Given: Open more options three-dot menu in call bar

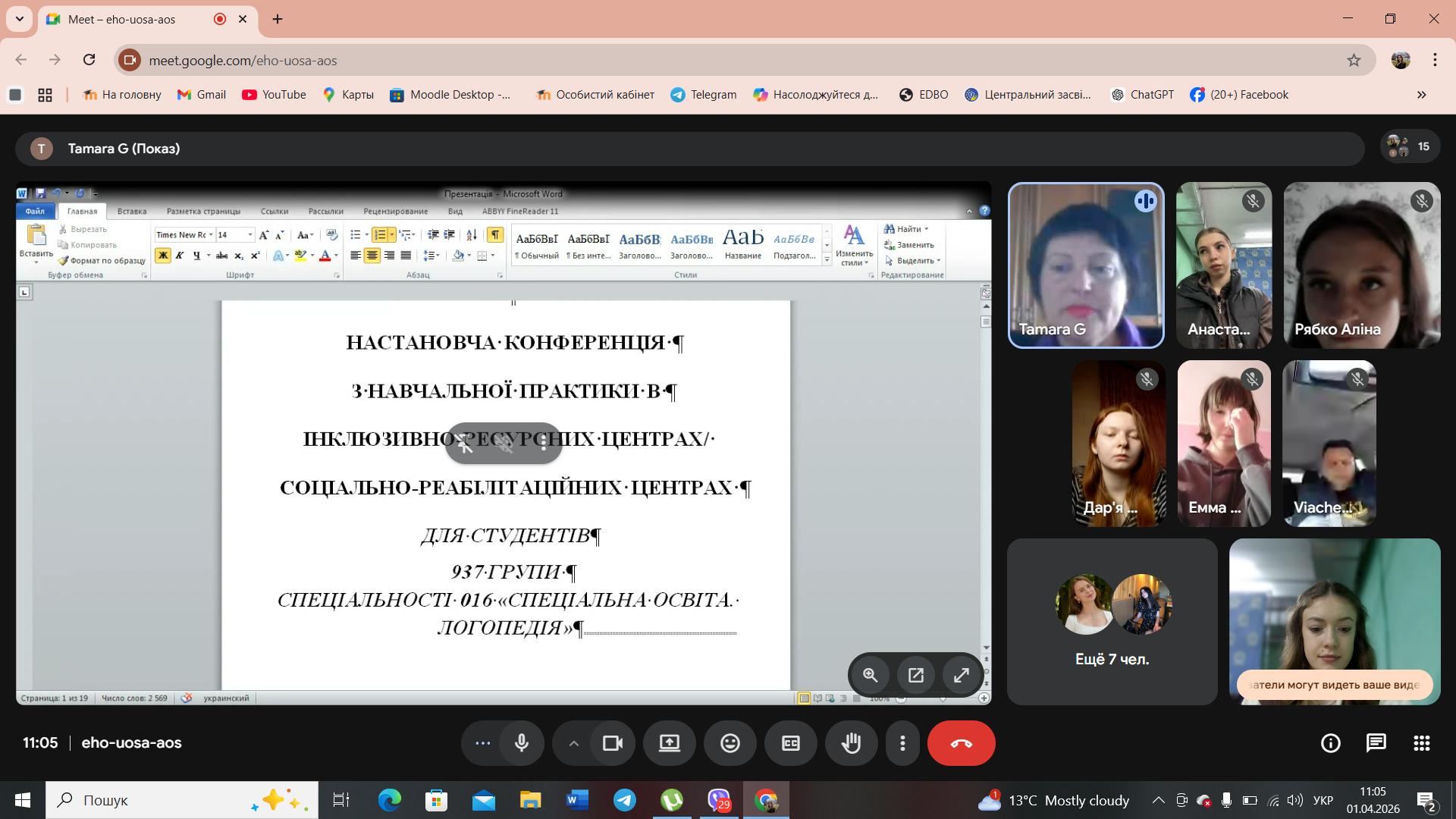Looking at the screenshot, I should pyautogui.click(x=902, y=743).
